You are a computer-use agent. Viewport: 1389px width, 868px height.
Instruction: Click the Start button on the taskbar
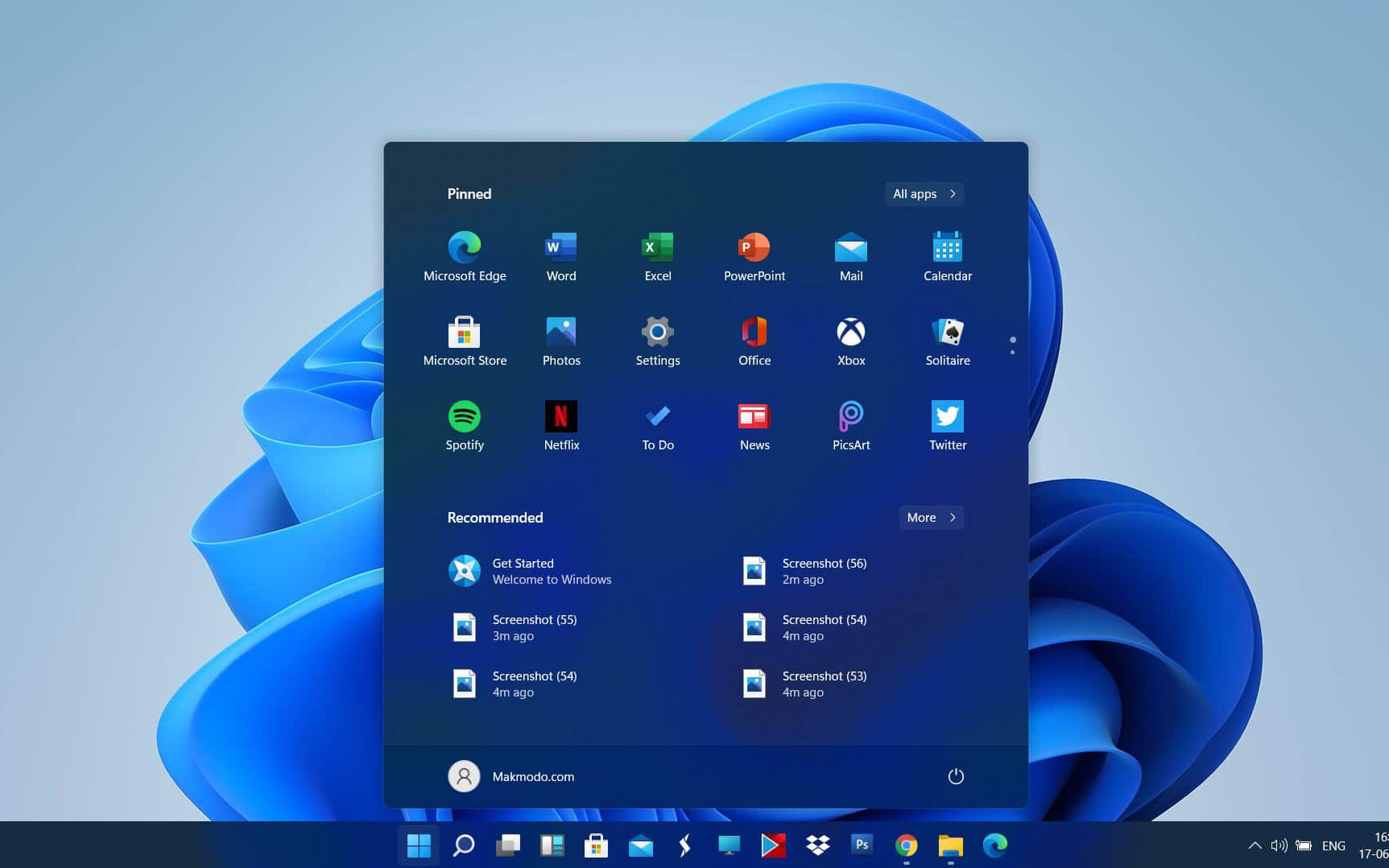pyautogui.click(x=419, y=845)
